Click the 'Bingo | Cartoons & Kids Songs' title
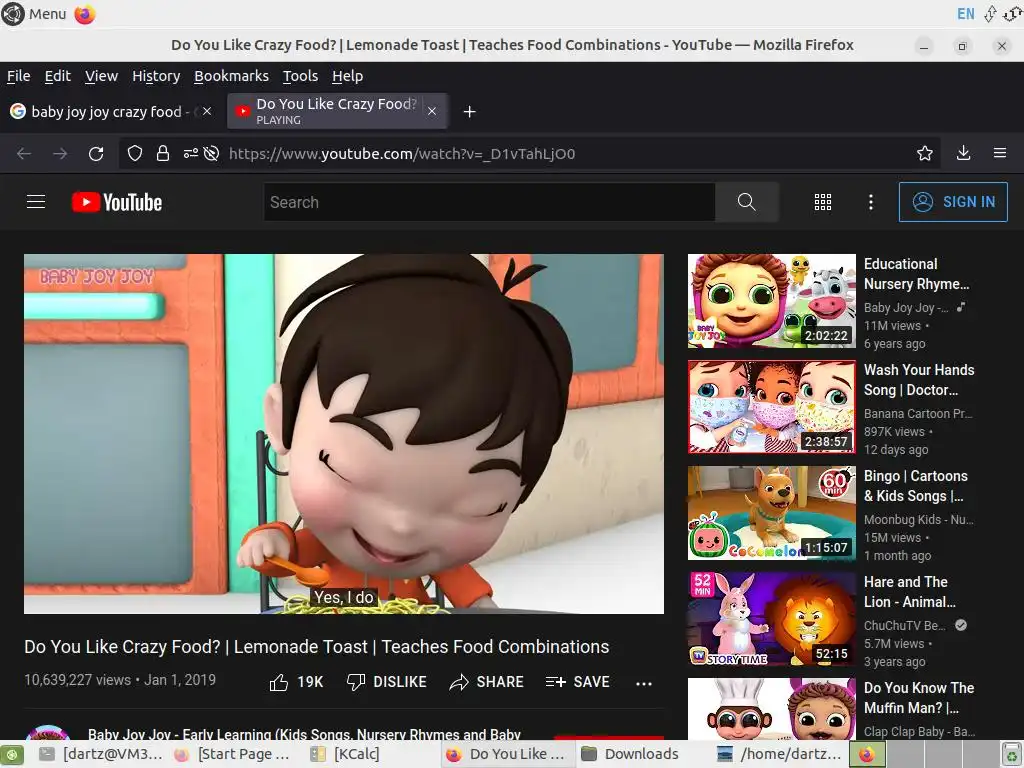The image size is (1024, 768). click(x=916, y=486)
